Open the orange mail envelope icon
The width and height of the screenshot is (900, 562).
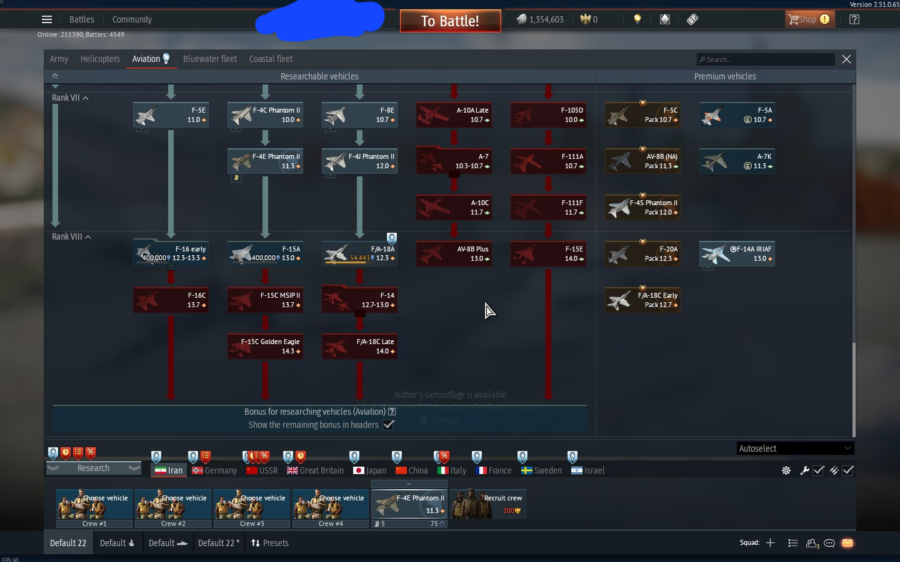coord(847,543)
